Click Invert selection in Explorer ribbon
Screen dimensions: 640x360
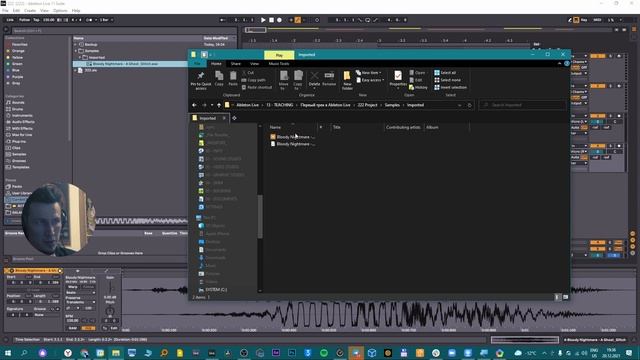451,87
